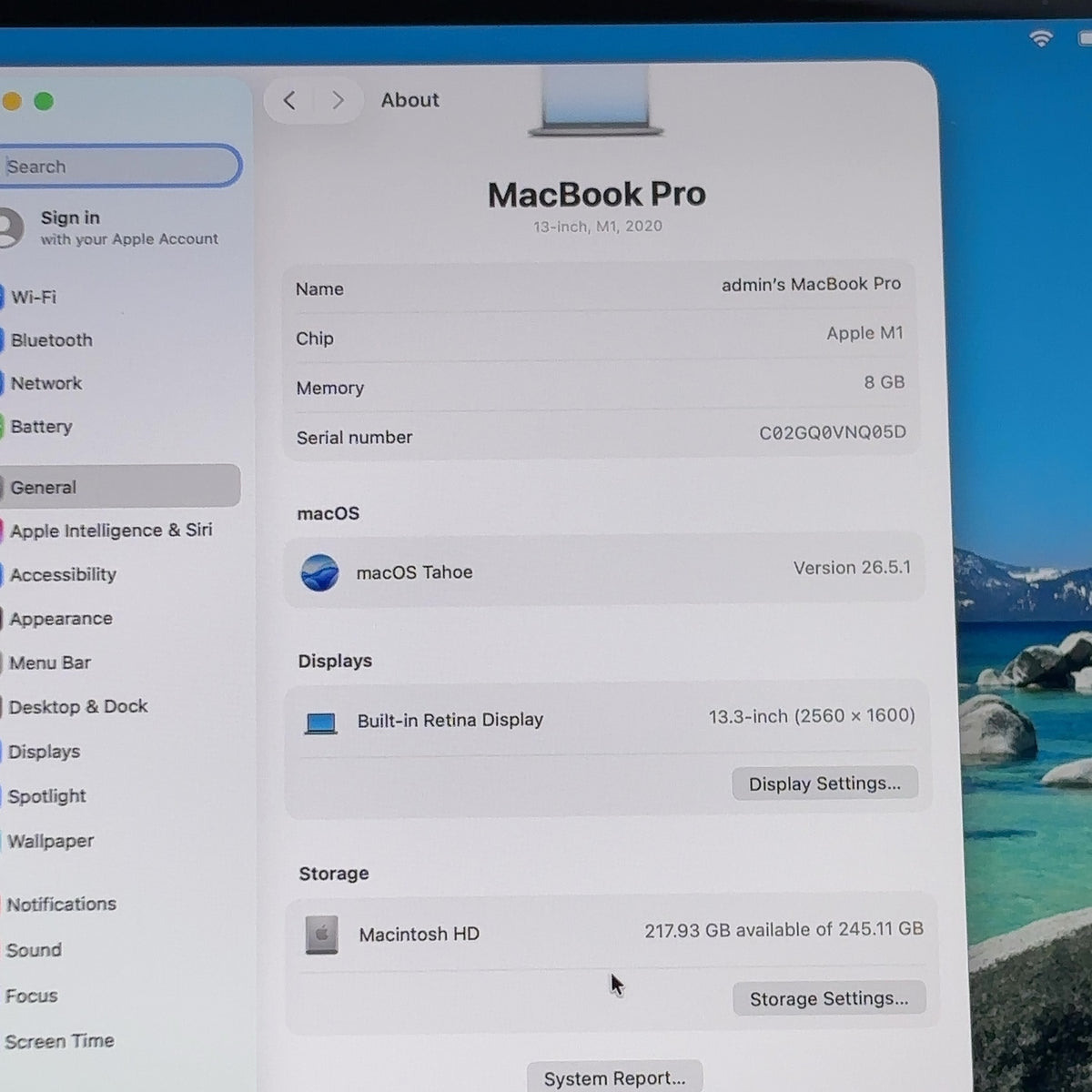
Task: Click the '13-inch, M1, 2020' model subtitle
Action: (x=598, y=227)
